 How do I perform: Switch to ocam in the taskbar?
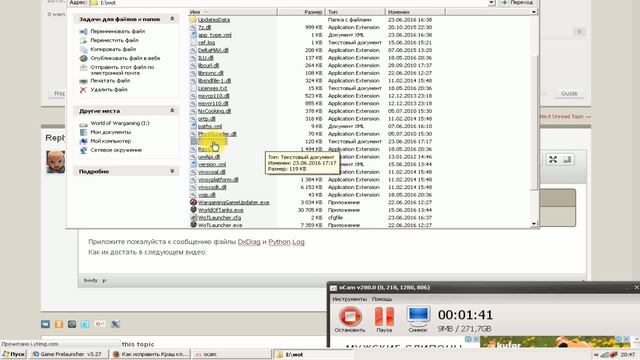click(x=231, y=354)
